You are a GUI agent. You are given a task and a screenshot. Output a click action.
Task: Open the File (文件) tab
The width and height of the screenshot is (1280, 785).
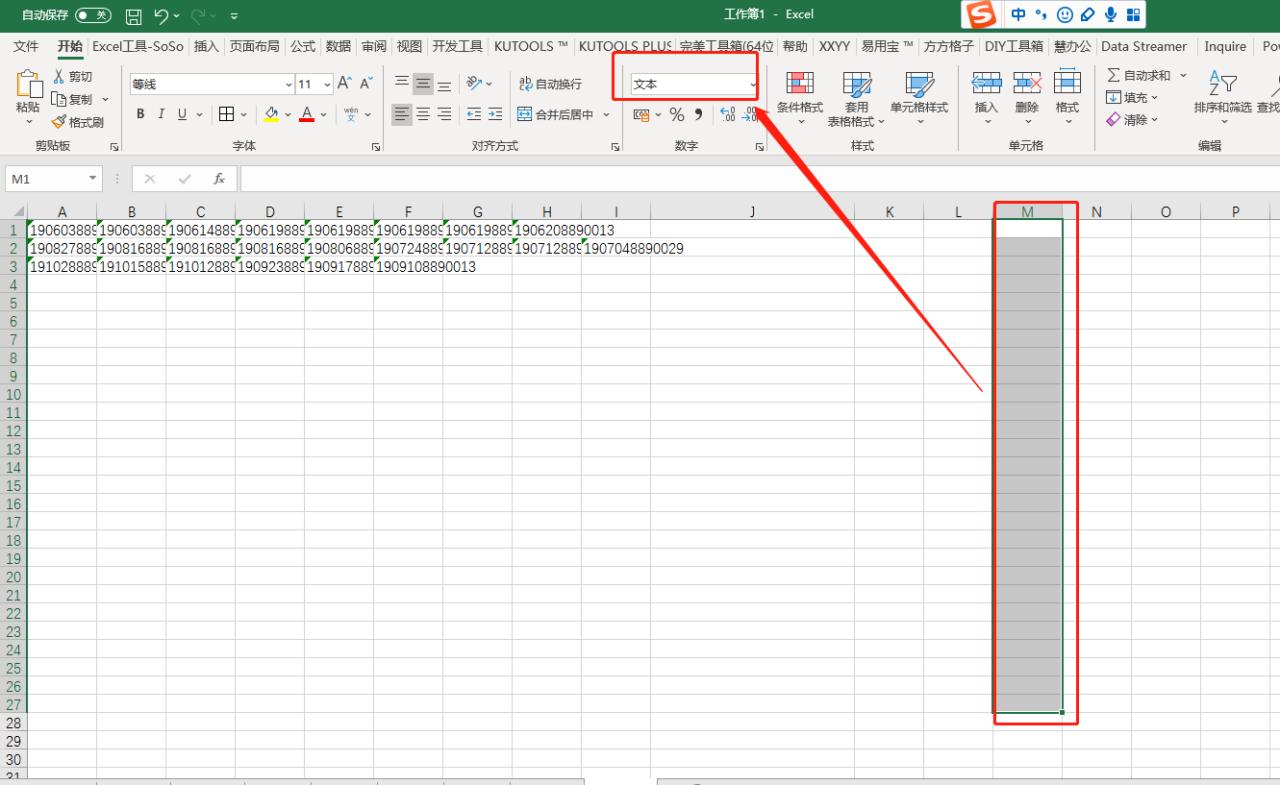[26, 46]
